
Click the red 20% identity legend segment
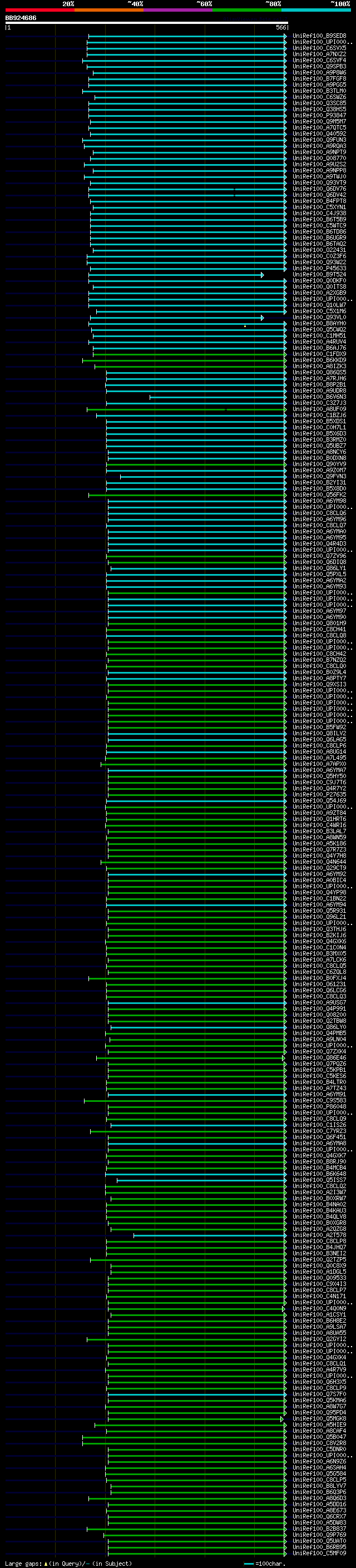point(39,10)
